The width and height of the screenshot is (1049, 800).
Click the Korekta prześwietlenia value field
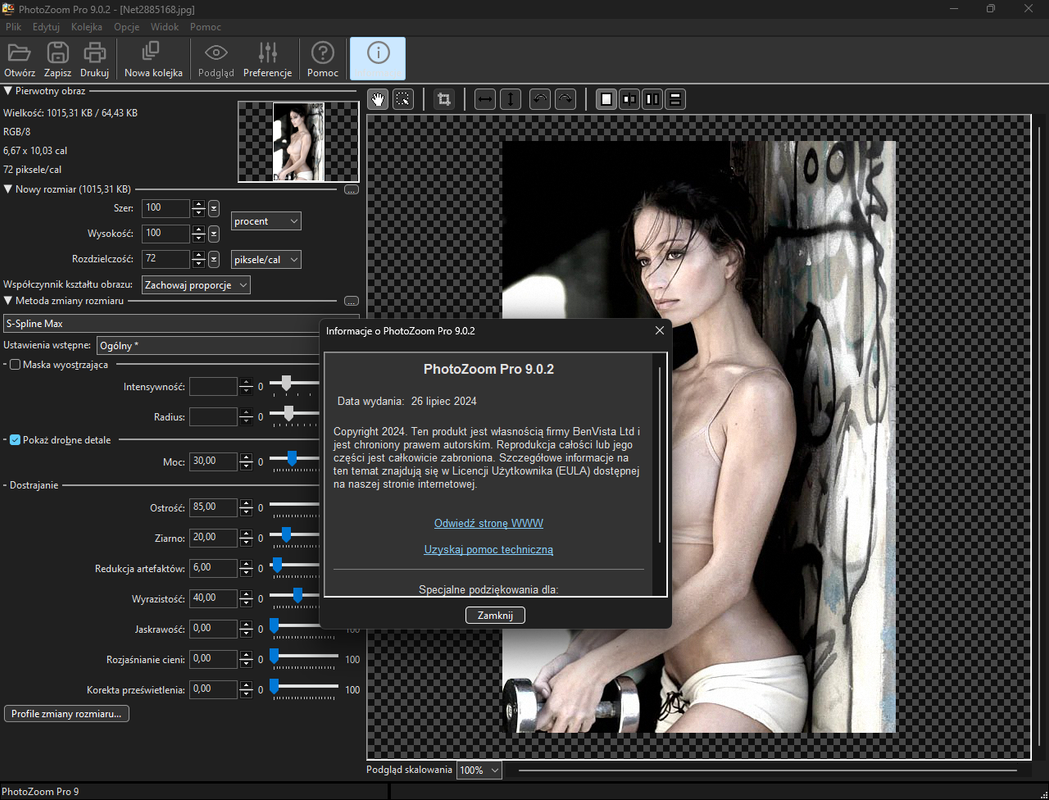click(x=213, y=690)
